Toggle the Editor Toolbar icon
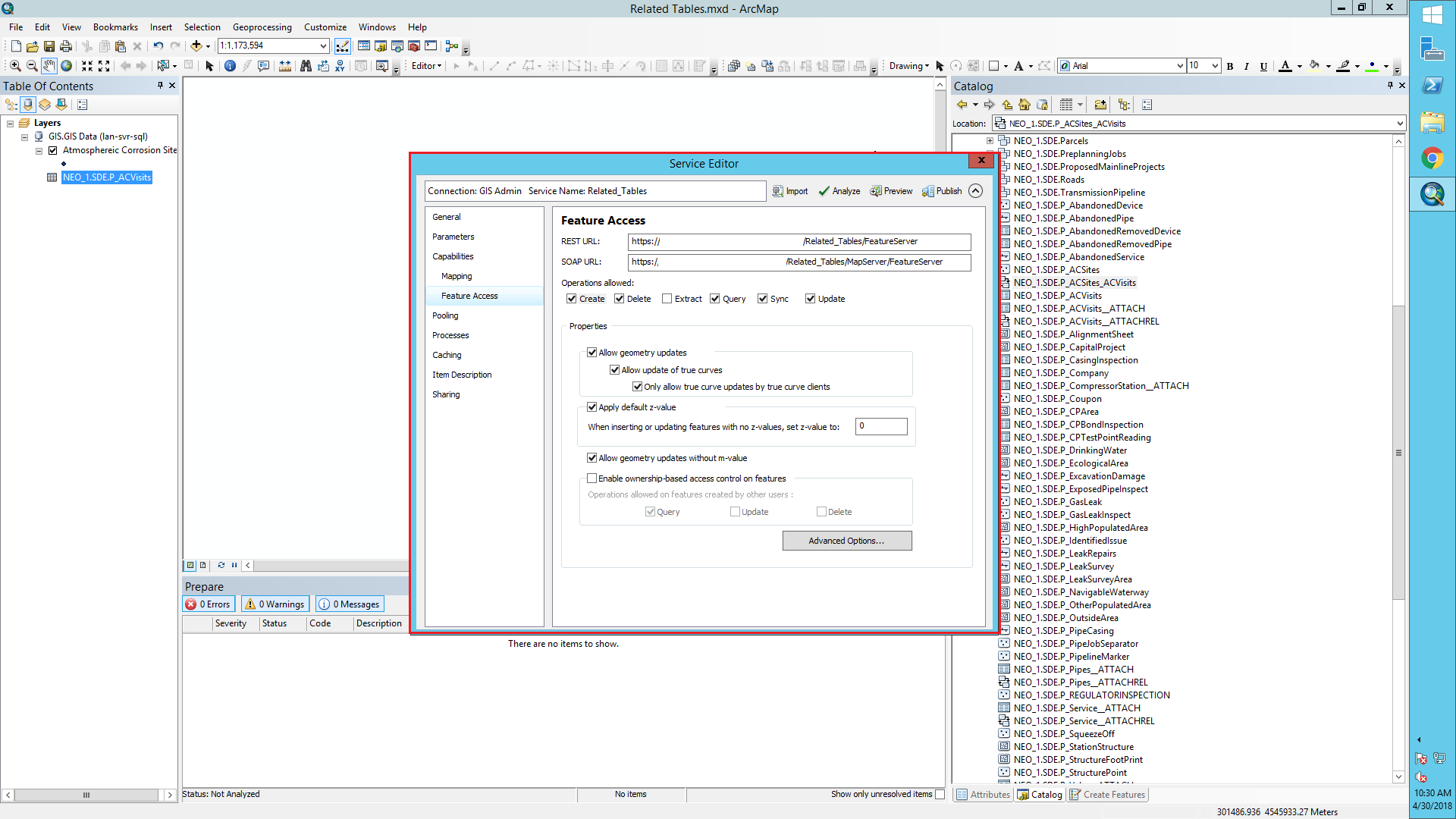The image size is (1456, 819). click(x=343, y=46)
